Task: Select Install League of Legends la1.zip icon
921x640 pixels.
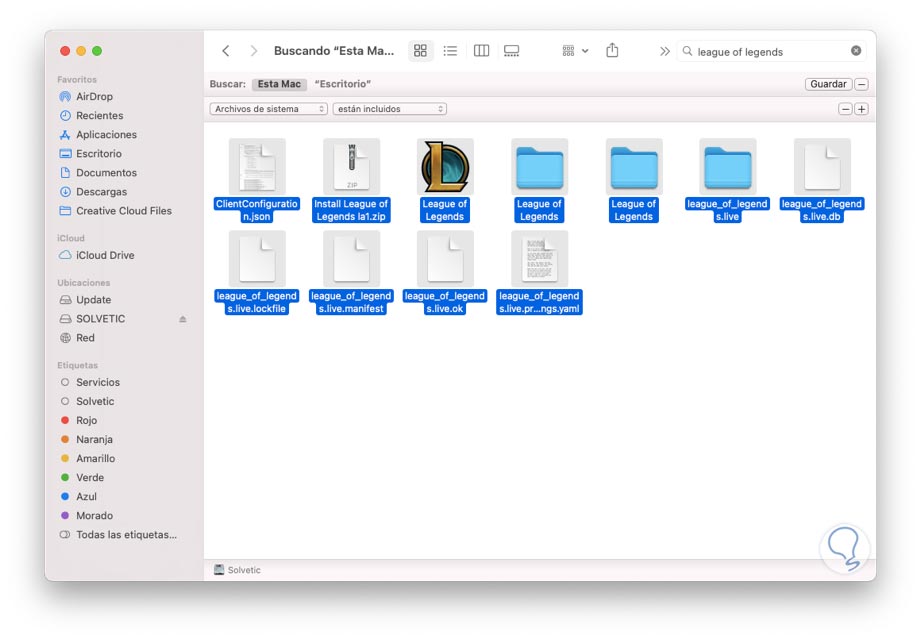Action: [351, 167]
